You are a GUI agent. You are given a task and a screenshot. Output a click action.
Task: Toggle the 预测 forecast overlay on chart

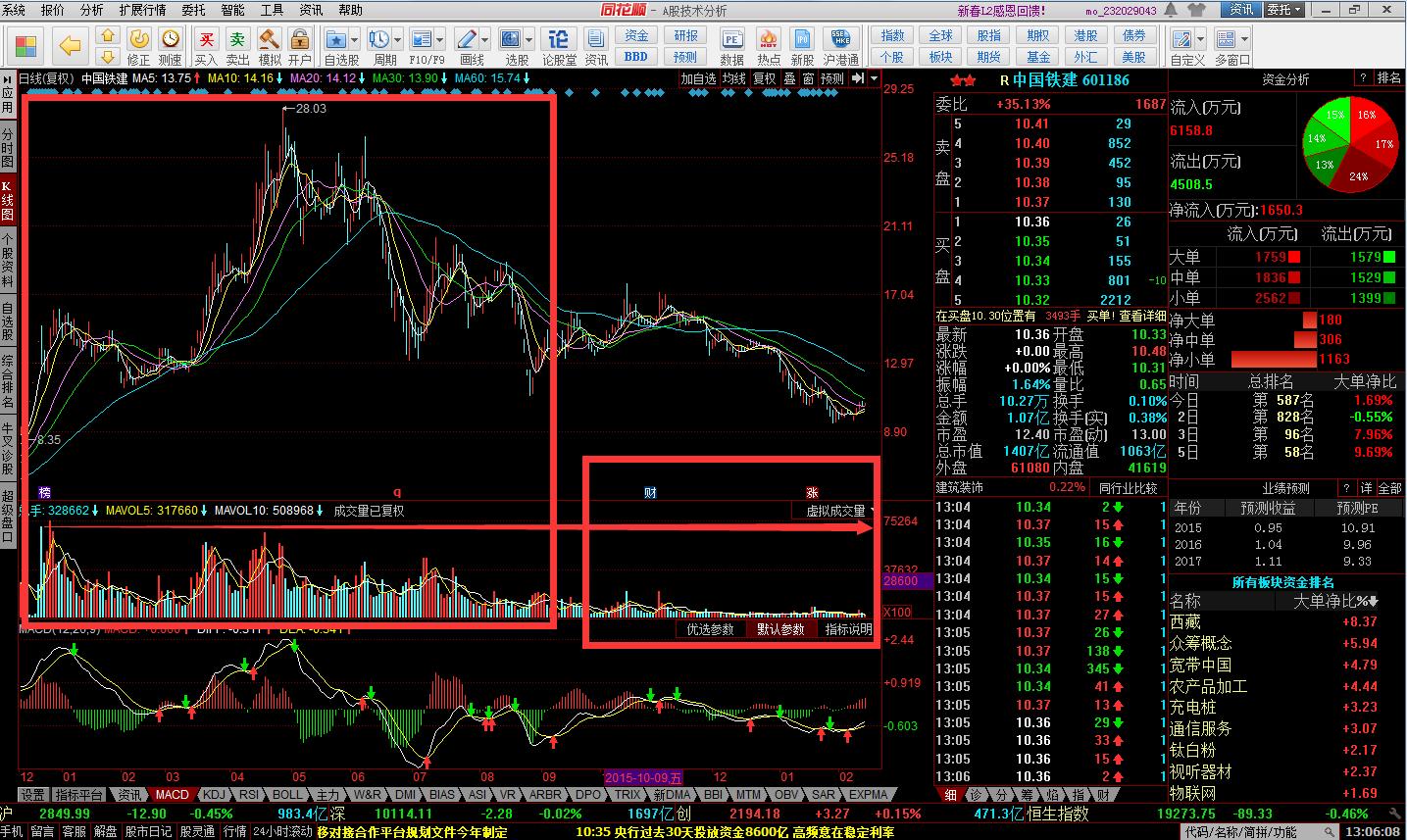click(831, 78)
